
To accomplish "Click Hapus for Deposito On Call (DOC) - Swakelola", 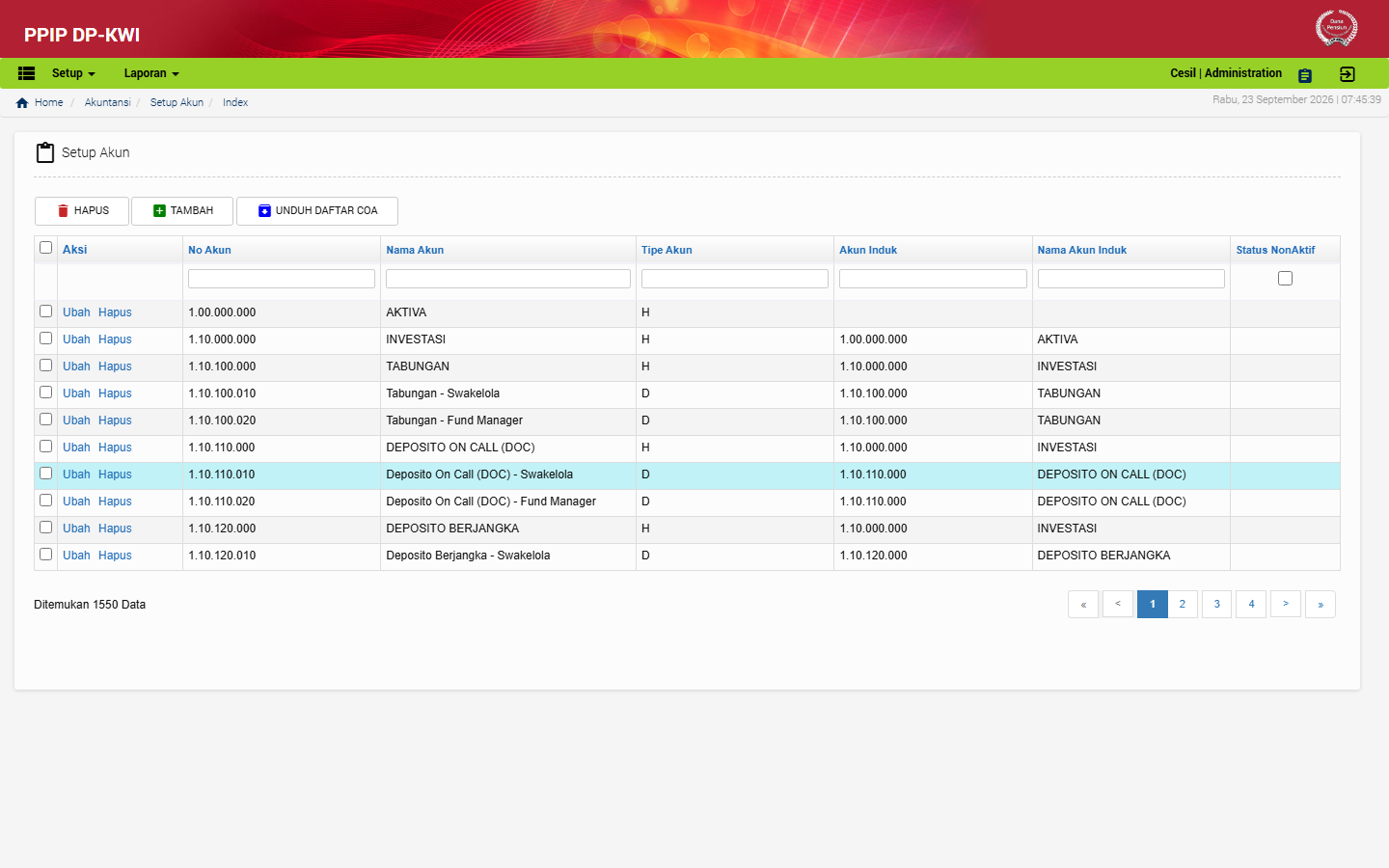I will coord(115,475).
